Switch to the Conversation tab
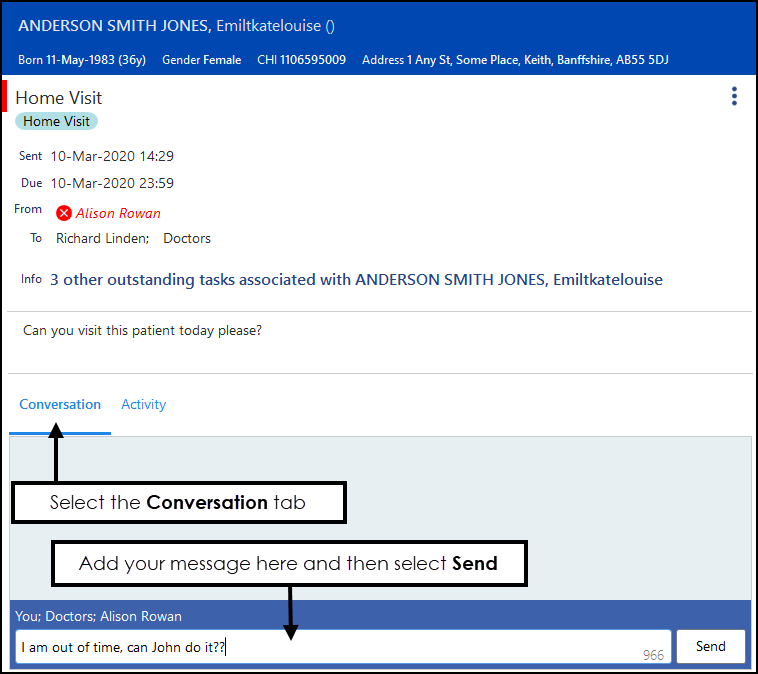The width and height of the screenshot is (758, 674). coord(60,405)
